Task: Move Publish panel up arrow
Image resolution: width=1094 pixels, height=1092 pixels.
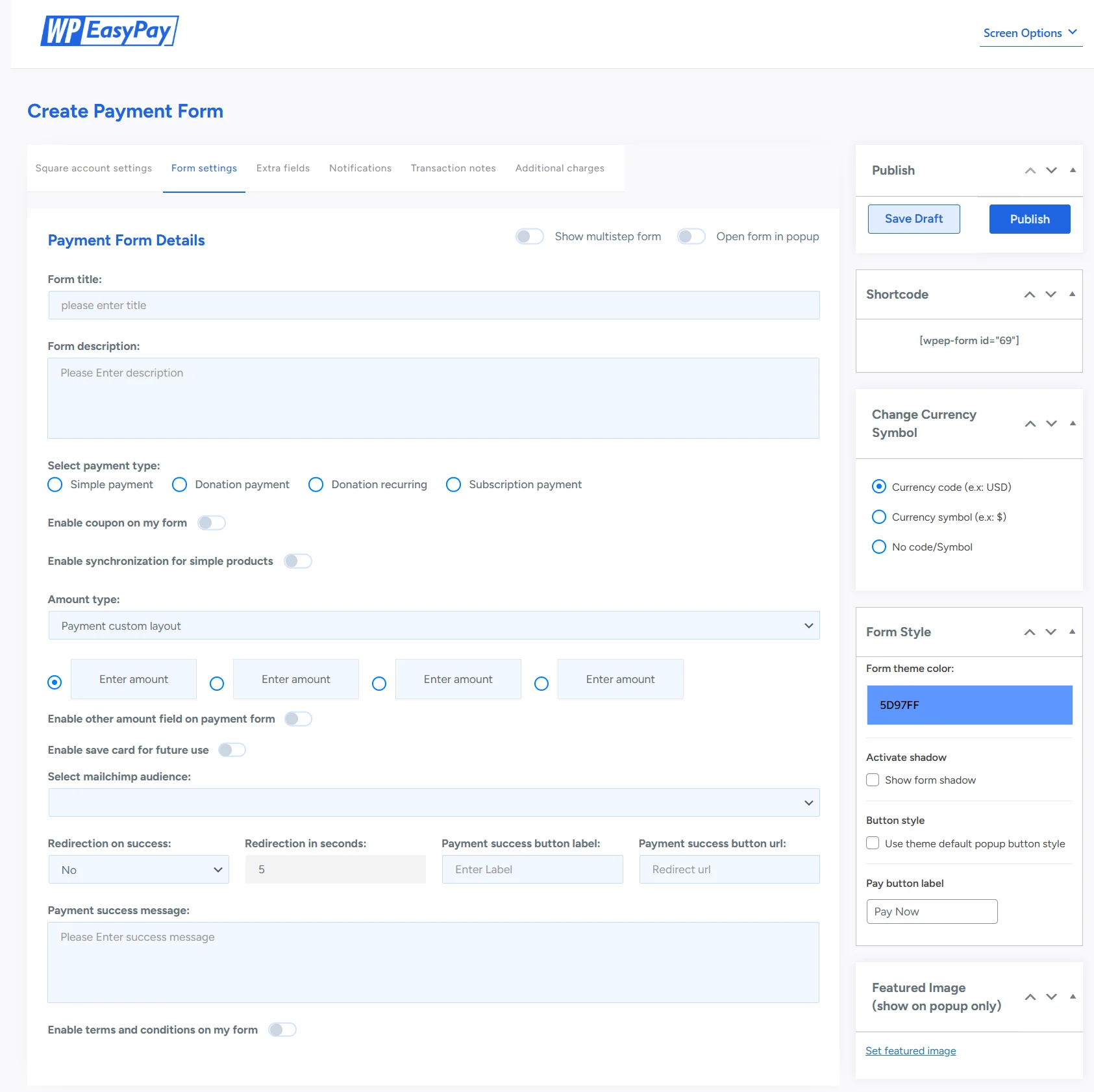Action: tap(1030, 170)
